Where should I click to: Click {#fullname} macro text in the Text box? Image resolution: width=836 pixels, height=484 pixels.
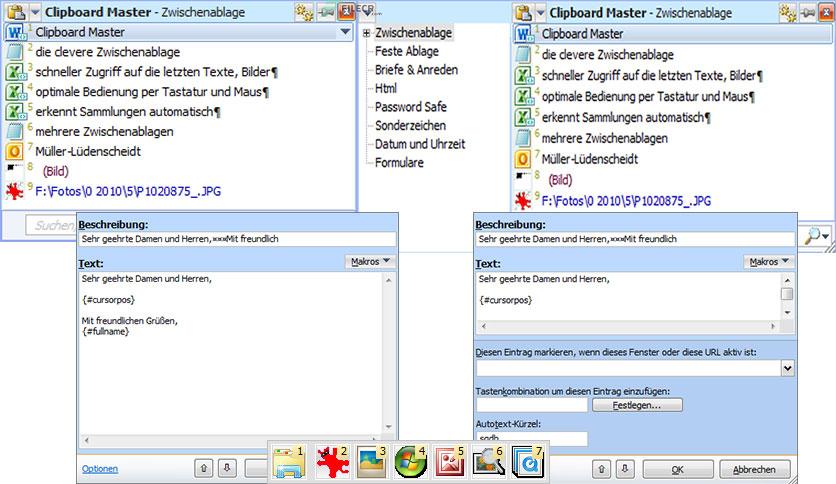coord(106,332)
